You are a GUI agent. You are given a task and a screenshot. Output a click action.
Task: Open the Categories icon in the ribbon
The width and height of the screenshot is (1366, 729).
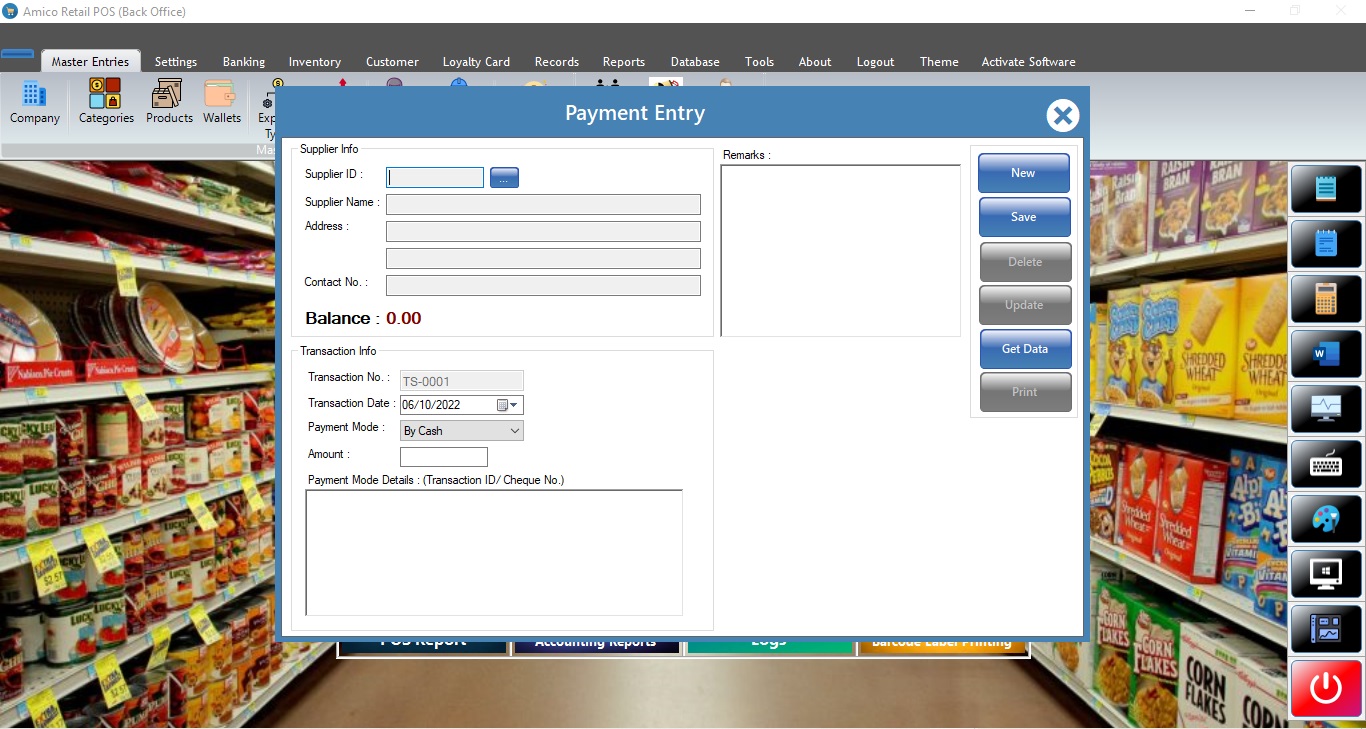pyautogui.click(x=106, y=103)
